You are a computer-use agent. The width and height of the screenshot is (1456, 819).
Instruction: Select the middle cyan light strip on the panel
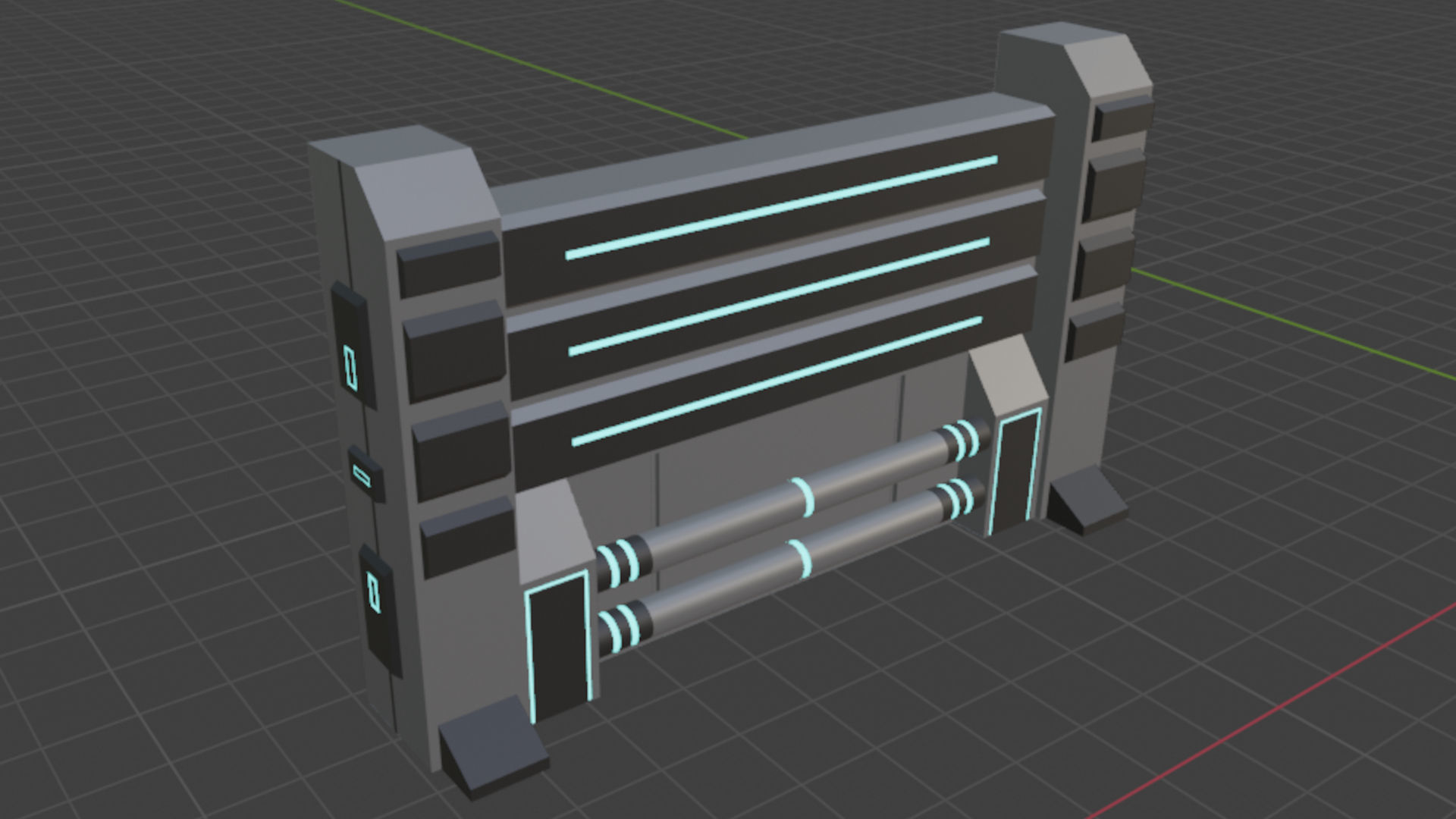[x=779, y=297]
